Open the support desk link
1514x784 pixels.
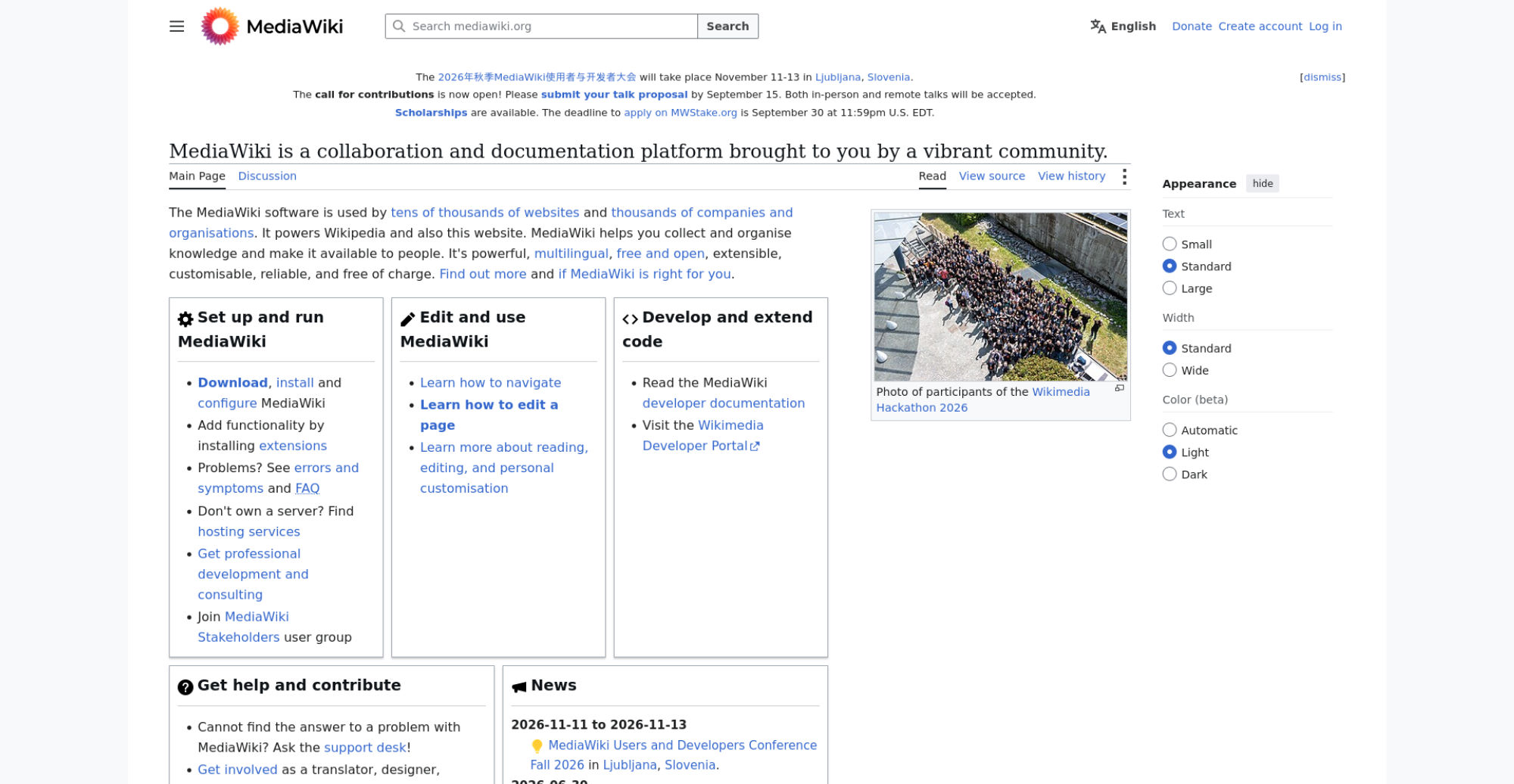point(365,748)
